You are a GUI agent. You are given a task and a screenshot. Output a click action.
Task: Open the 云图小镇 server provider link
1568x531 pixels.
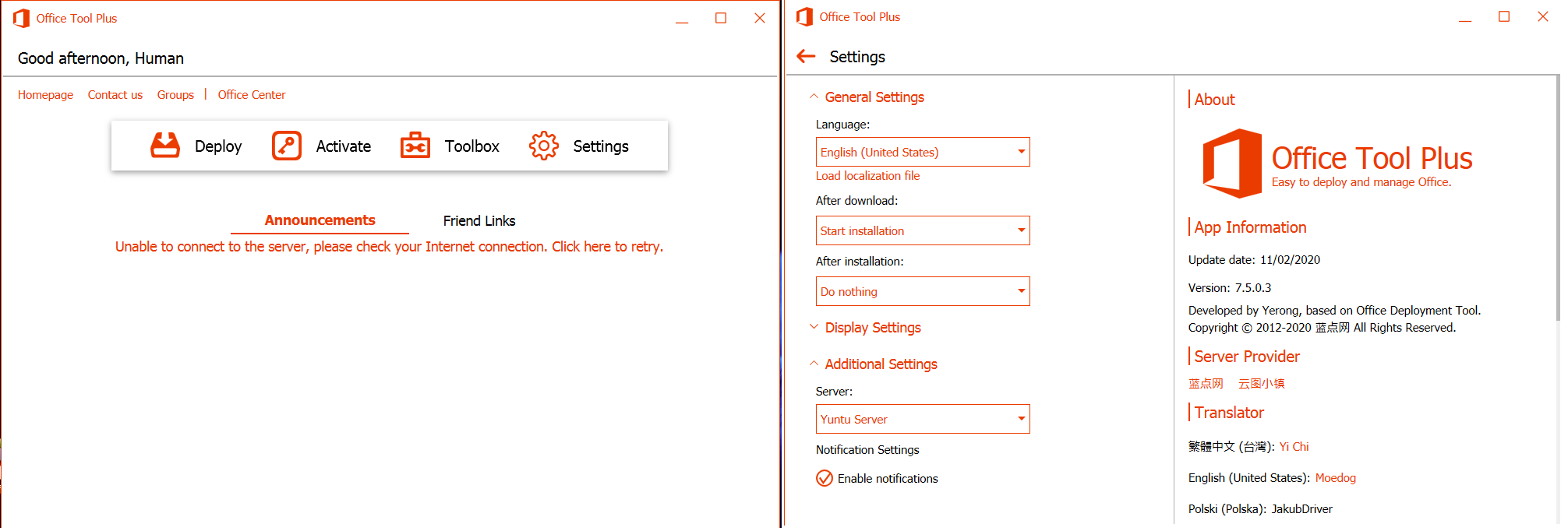coord(1261,383)
